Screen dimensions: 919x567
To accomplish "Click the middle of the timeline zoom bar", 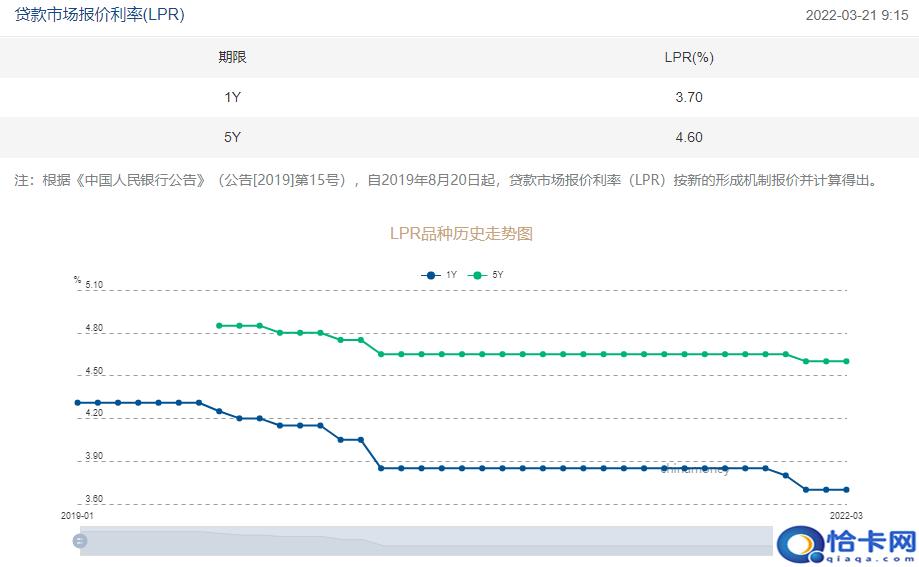I will (x=425, y=541).
